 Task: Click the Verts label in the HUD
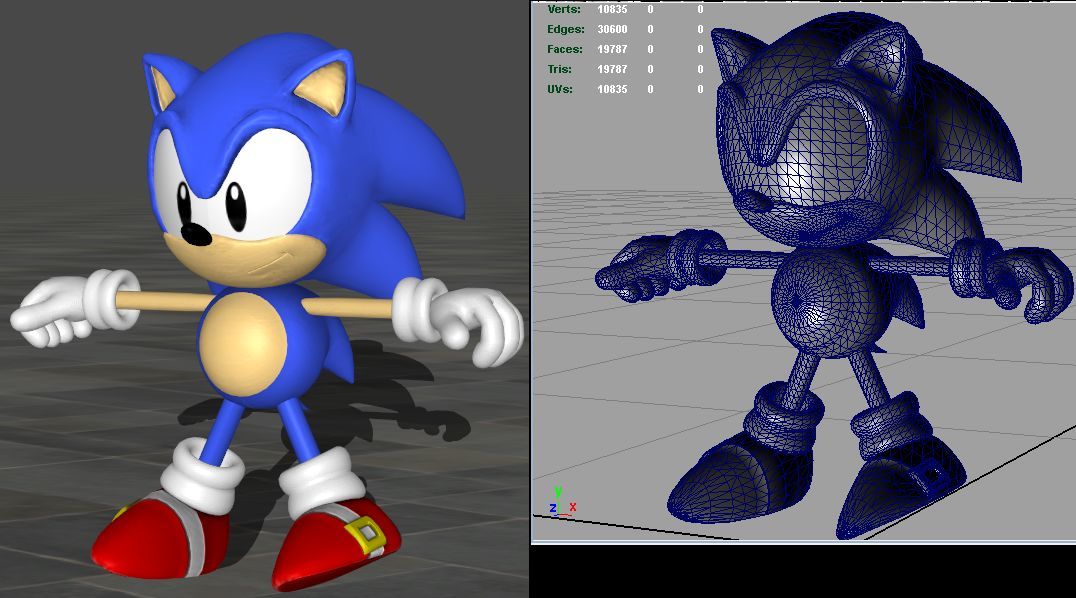[564, 9]
